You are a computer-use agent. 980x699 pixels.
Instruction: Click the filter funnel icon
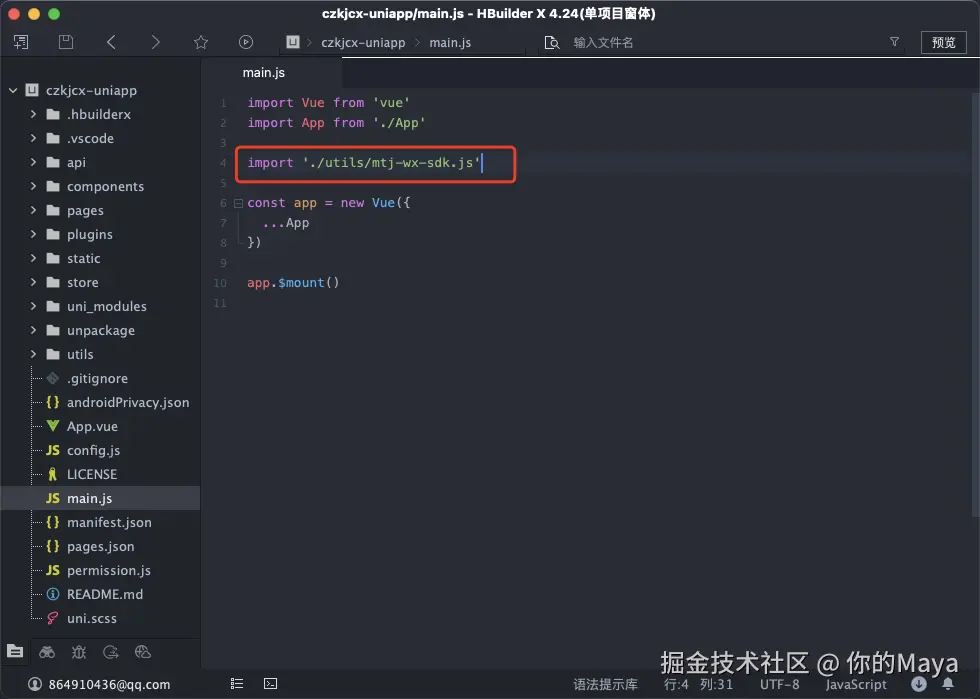(894, 42)
